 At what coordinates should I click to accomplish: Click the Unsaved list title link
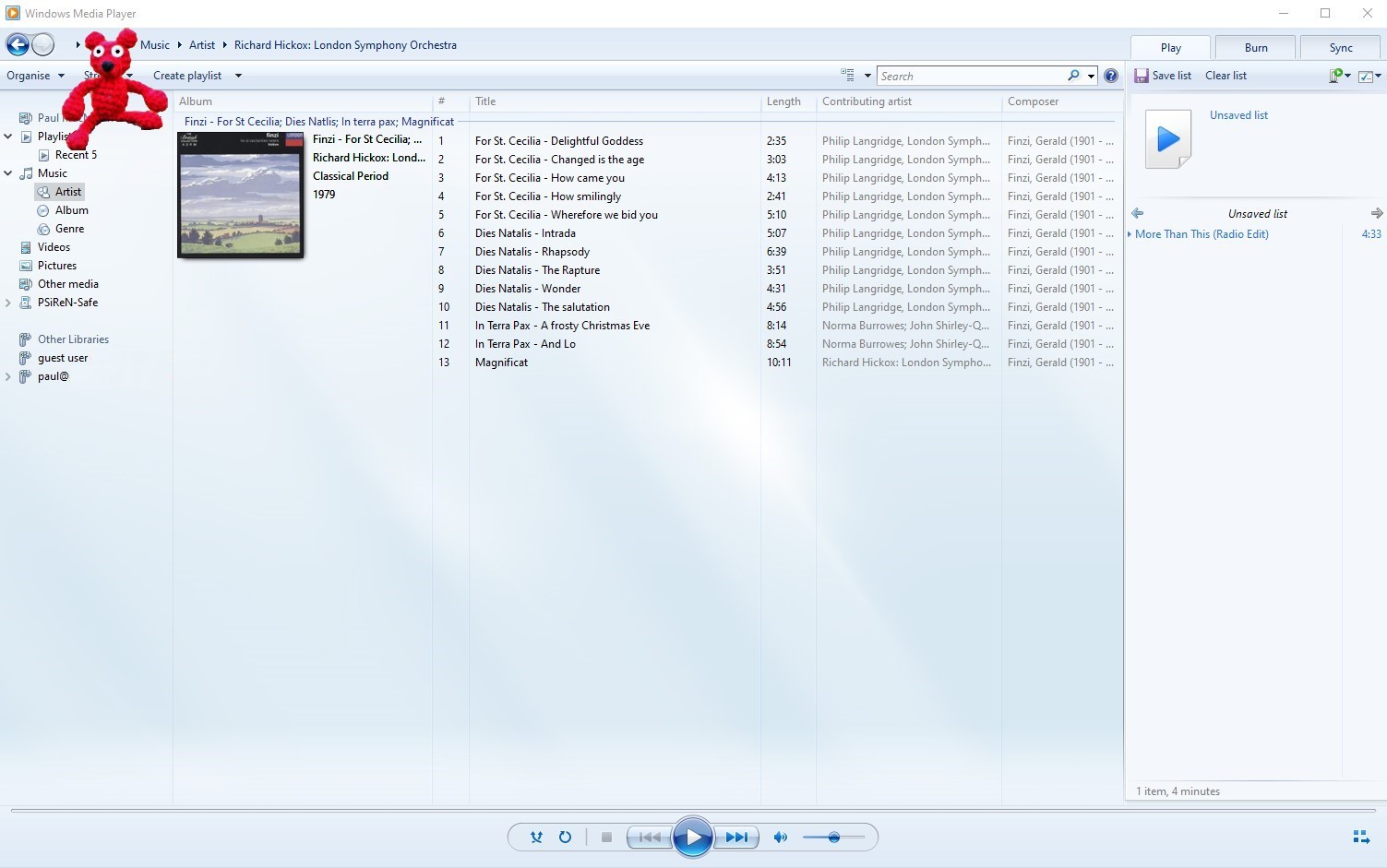coord(1238,115)
